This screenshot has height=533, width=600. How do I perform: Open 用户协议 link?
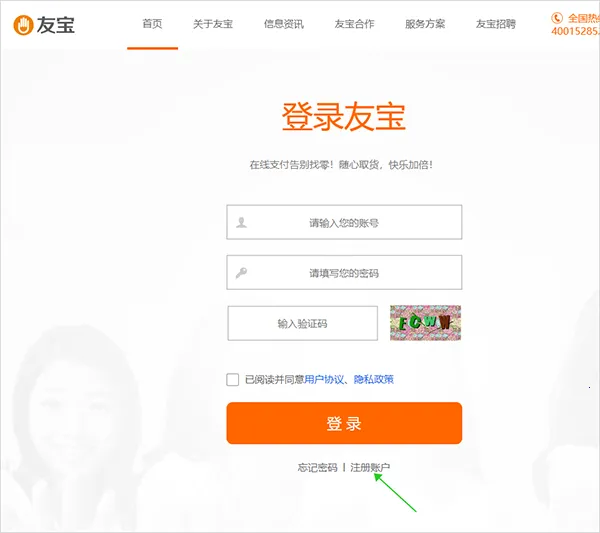(x=324, y=380)
